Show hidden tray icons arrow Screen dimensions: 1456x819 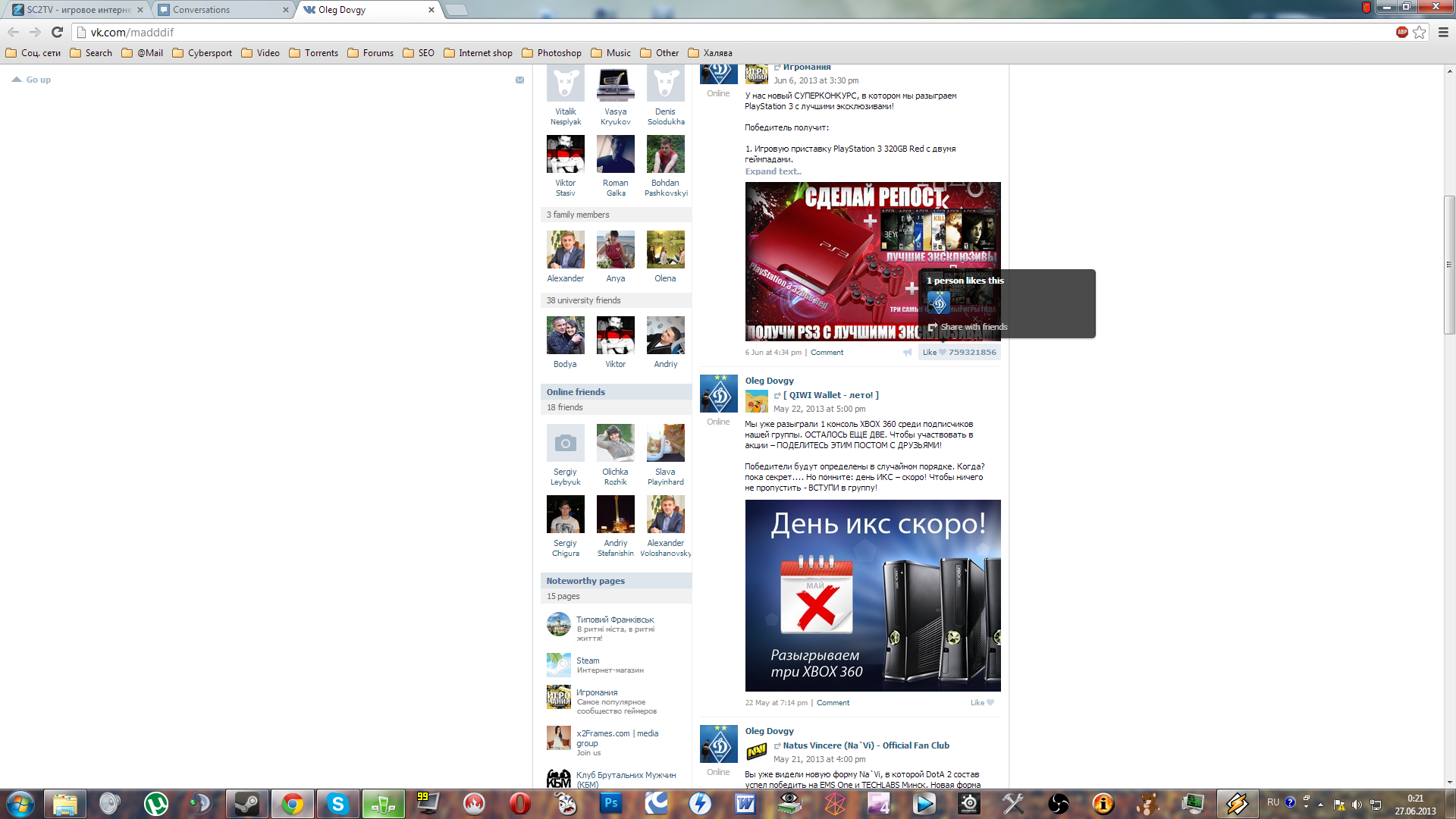tap(1320, 804)
